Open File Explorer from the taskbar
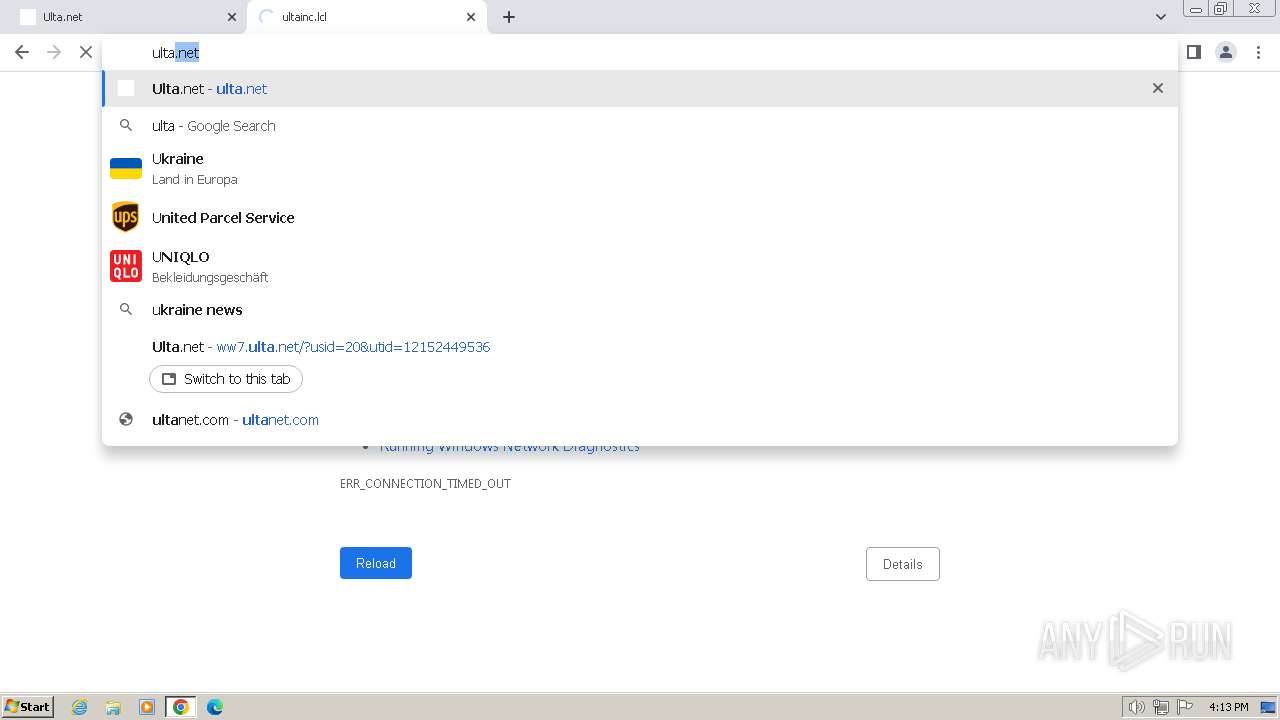The image size is (1280, 720). coord(113,707)
